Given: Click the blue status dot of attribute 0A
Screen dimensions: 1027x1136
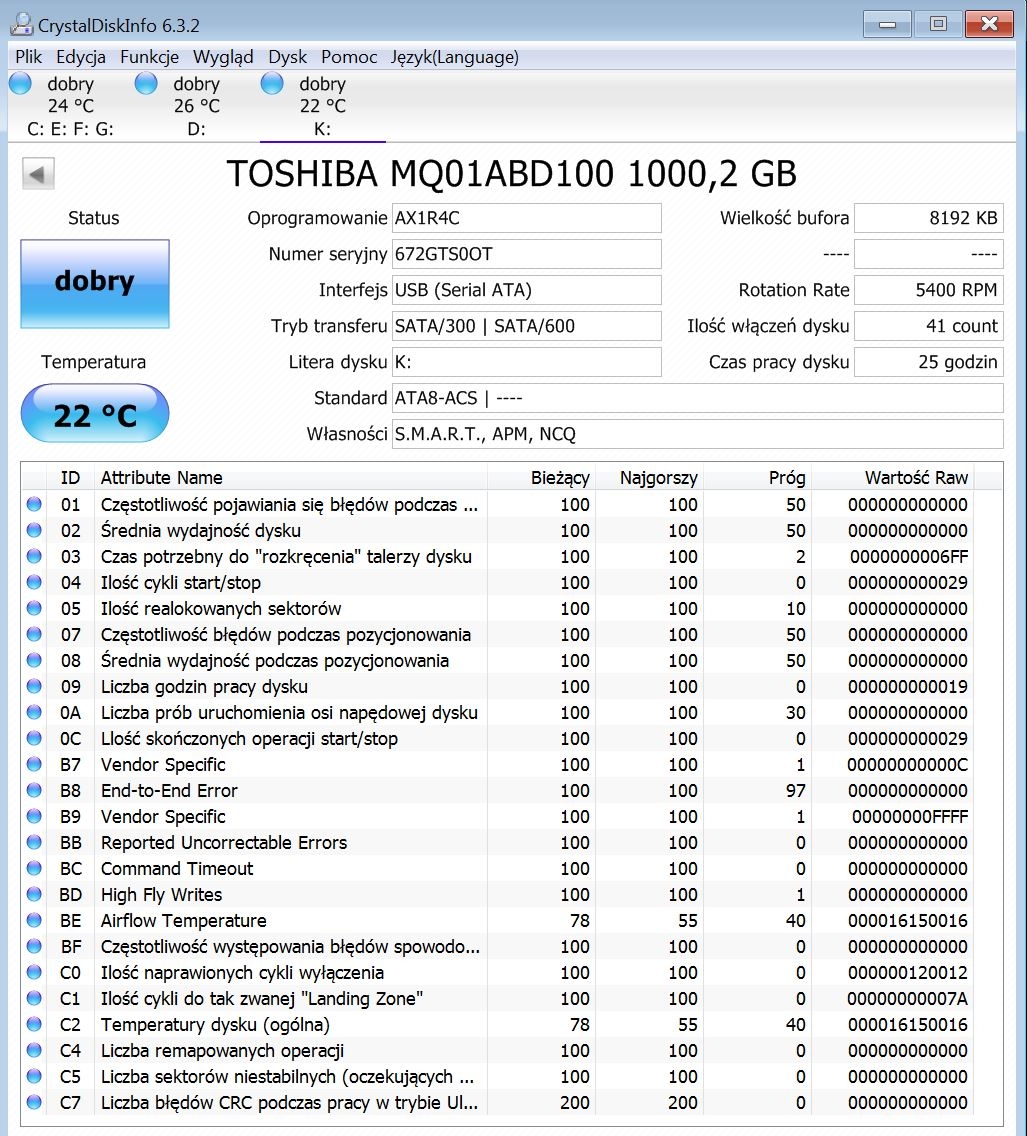Looking at the screenshot, I should coord(34,712).
